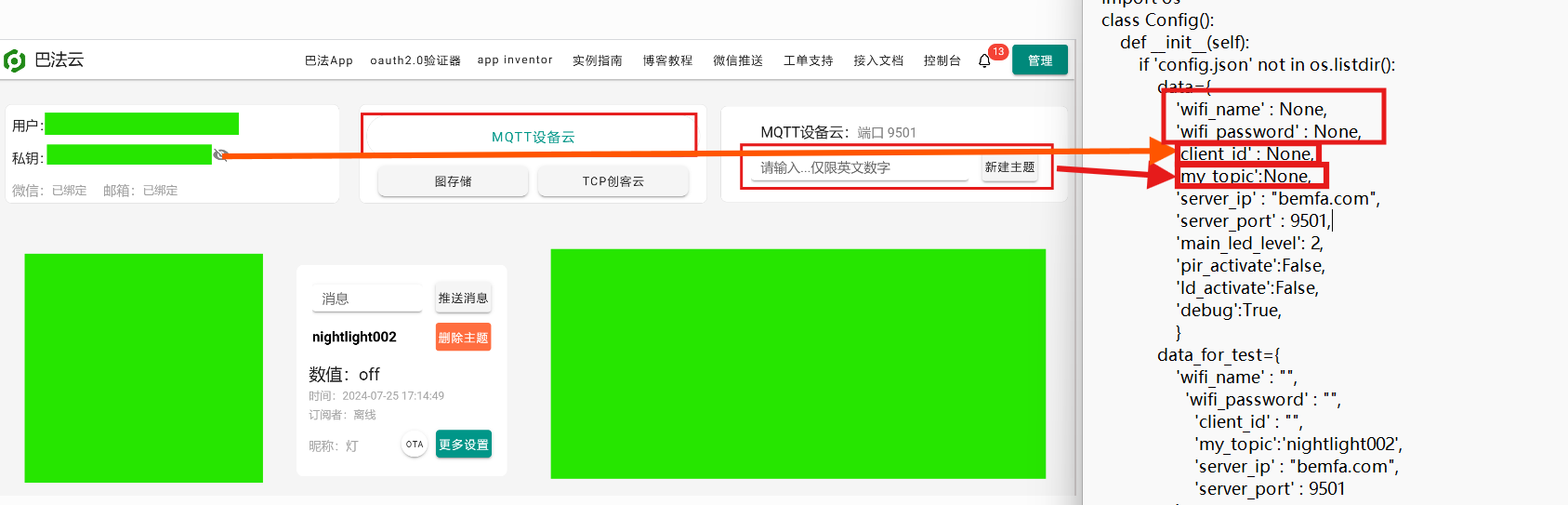
Task: Open 实例指南 menu item
Action: (598, 60)
